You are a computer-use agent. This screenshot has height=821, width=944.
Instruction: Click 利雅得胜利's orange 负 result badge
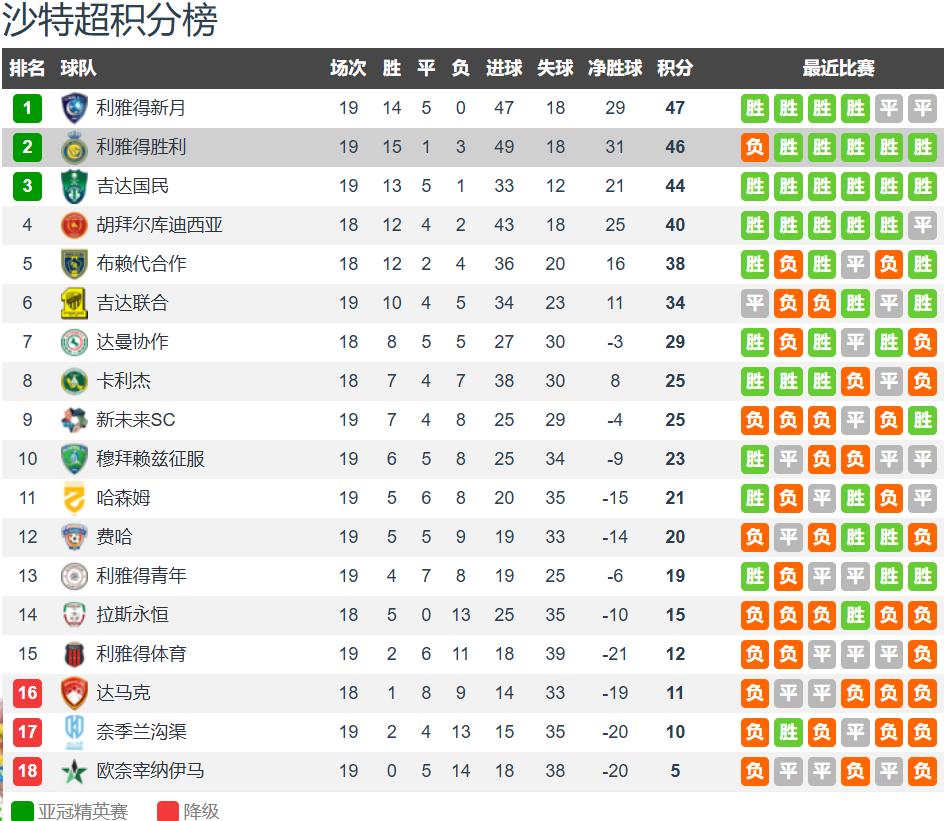(755, 147)
